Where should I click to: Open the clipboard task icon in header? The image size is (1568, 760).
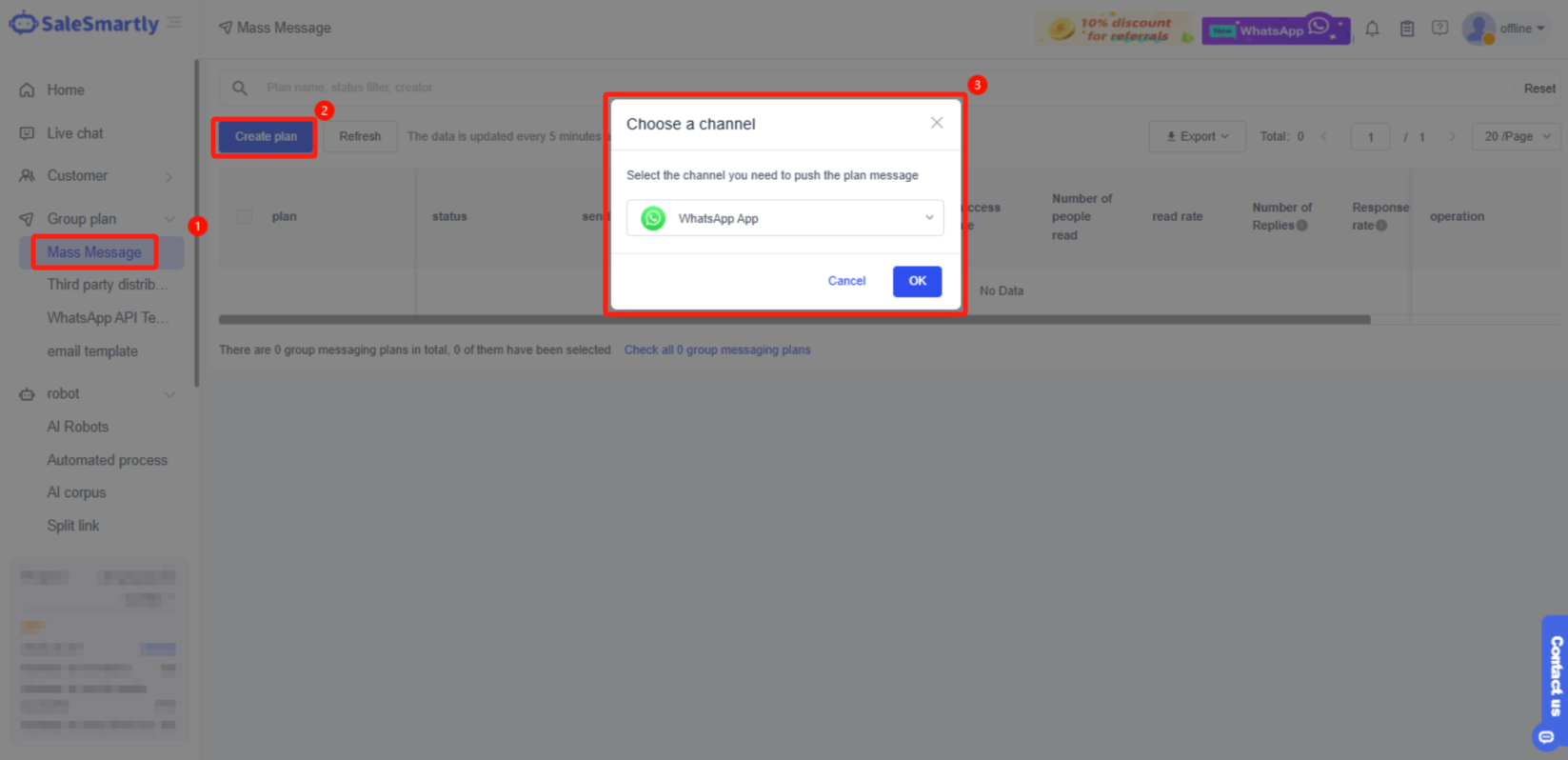(1407, 29)
